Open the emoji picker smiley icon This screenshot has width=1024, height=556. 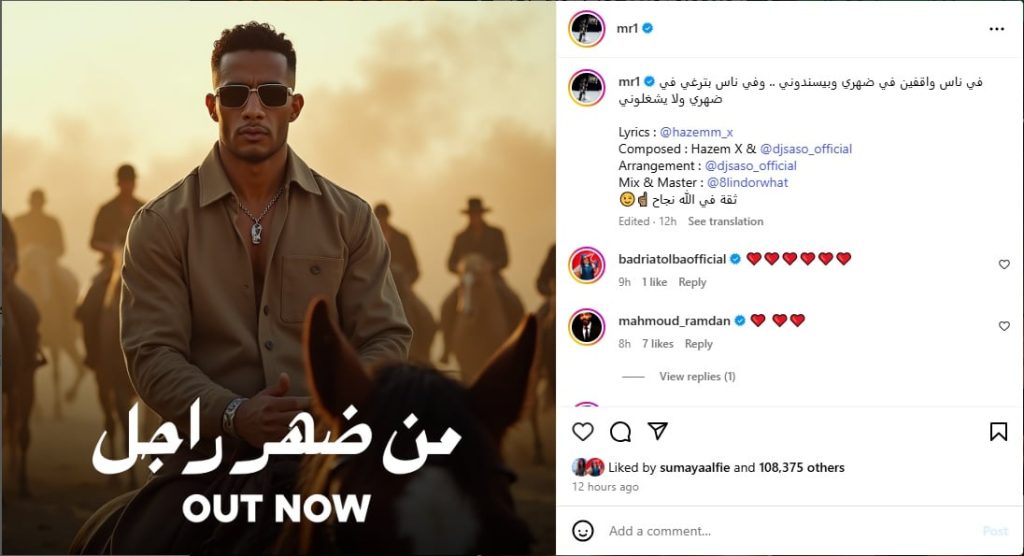(583, 531)
